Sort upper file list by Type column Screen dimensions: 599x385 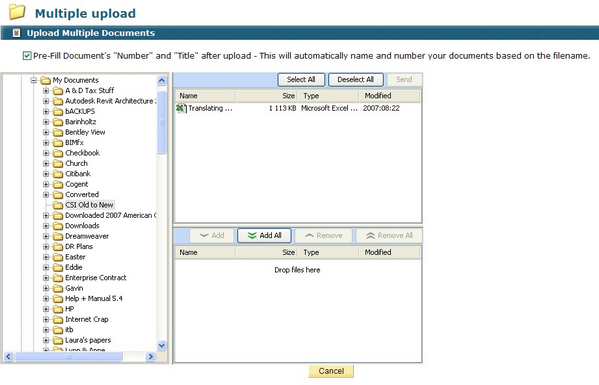(x=329, y=96)
